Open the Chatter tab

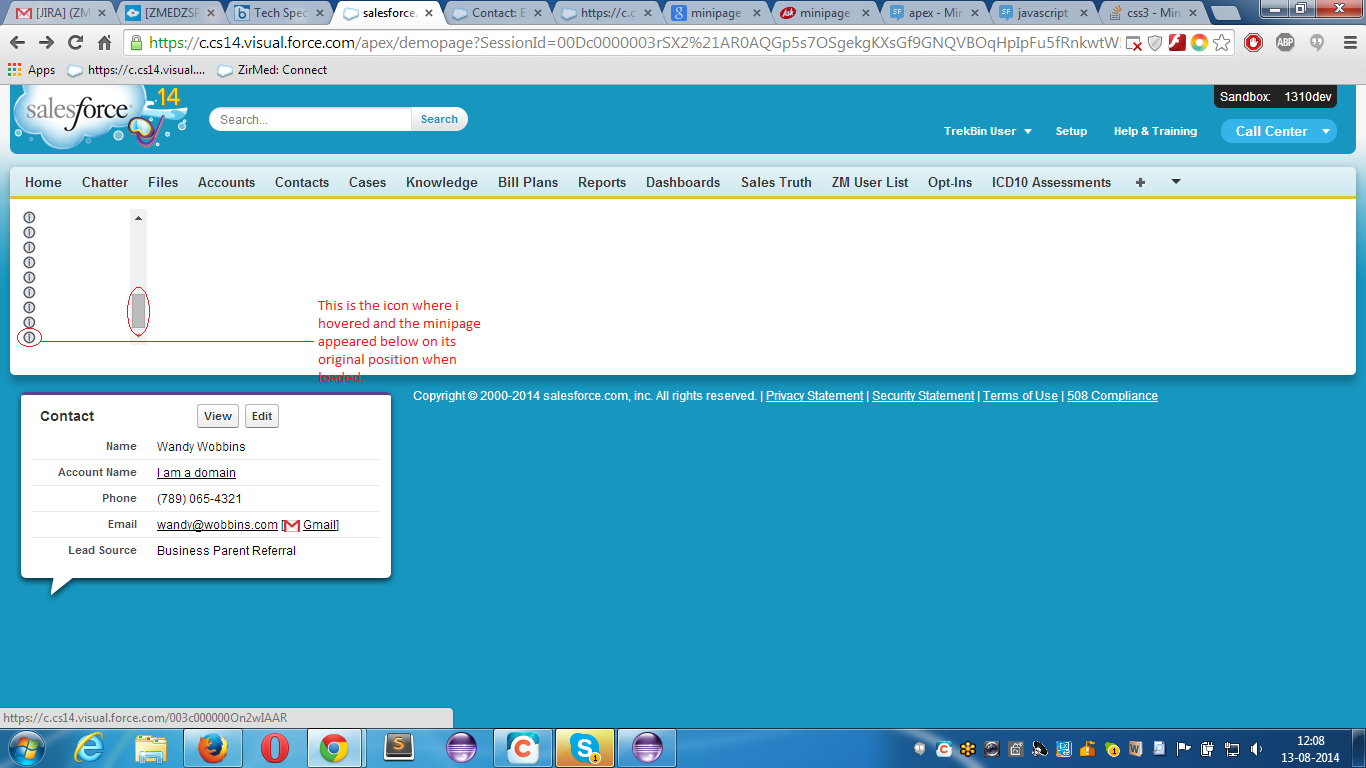pos(105,182)
